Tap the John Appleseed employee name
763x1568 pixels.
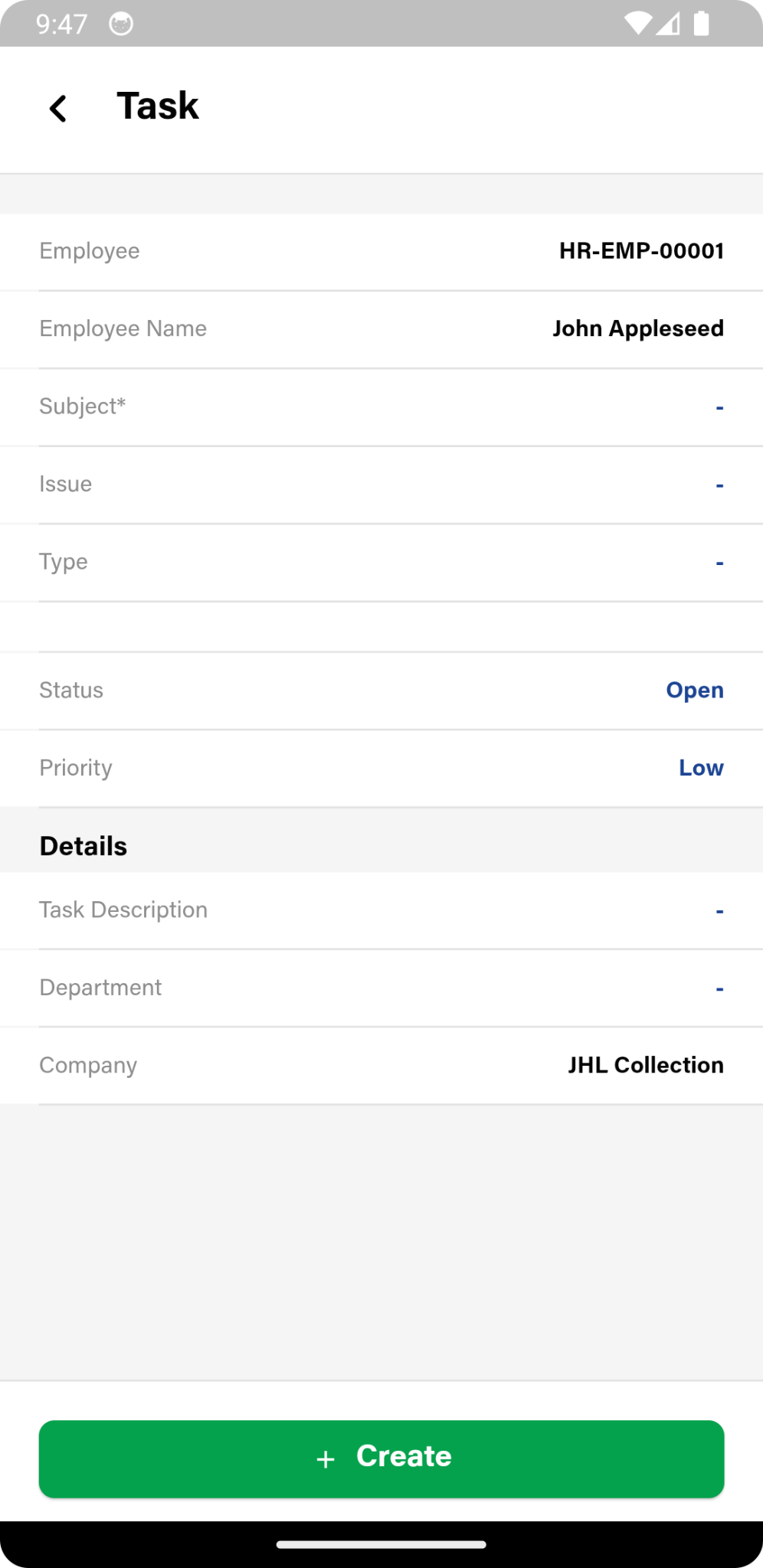637,328
